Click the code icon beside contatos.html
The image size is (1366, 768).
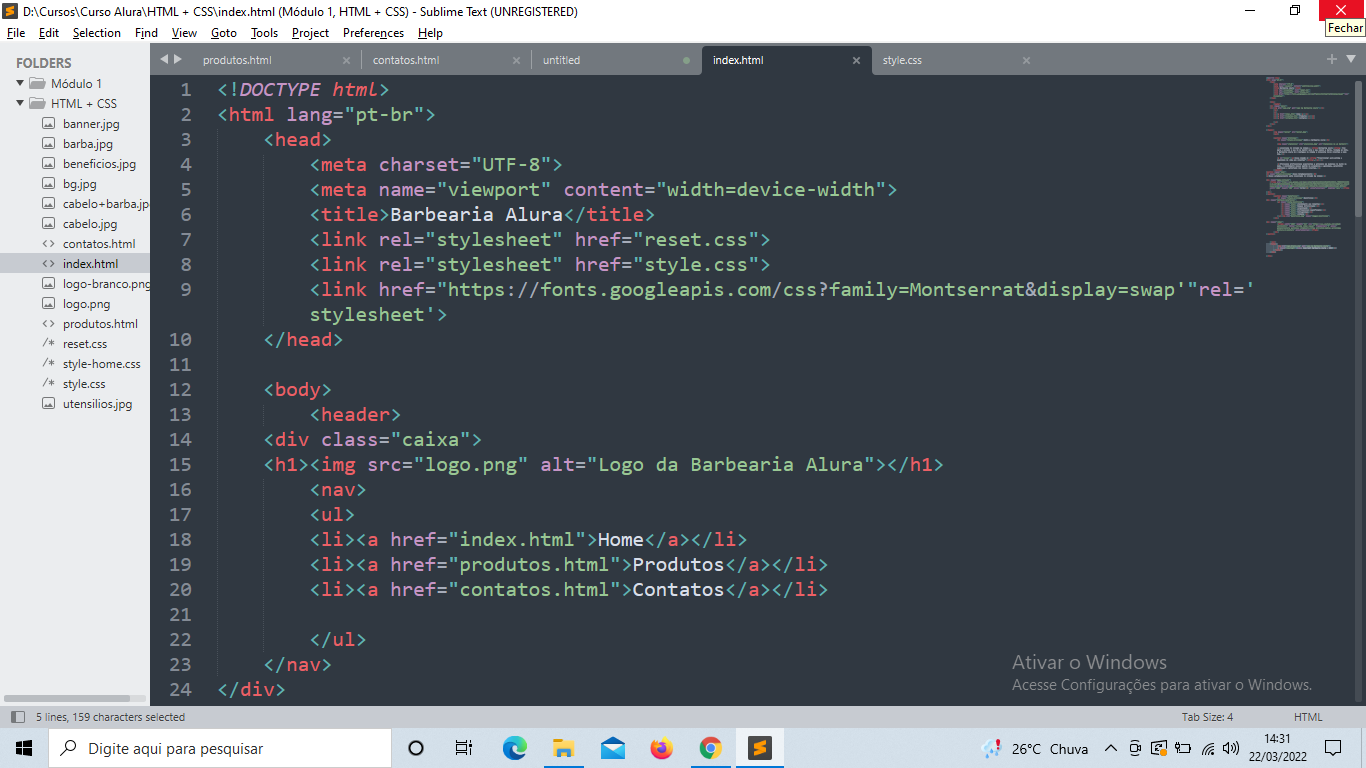coord(48,244)
